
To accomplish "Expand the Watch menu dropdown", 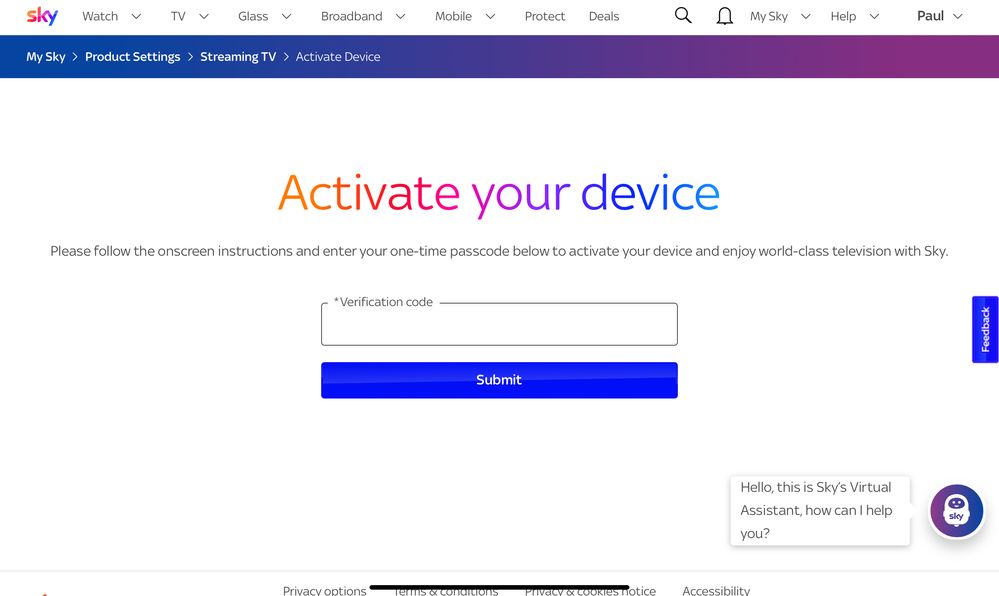I will point(111,16).
